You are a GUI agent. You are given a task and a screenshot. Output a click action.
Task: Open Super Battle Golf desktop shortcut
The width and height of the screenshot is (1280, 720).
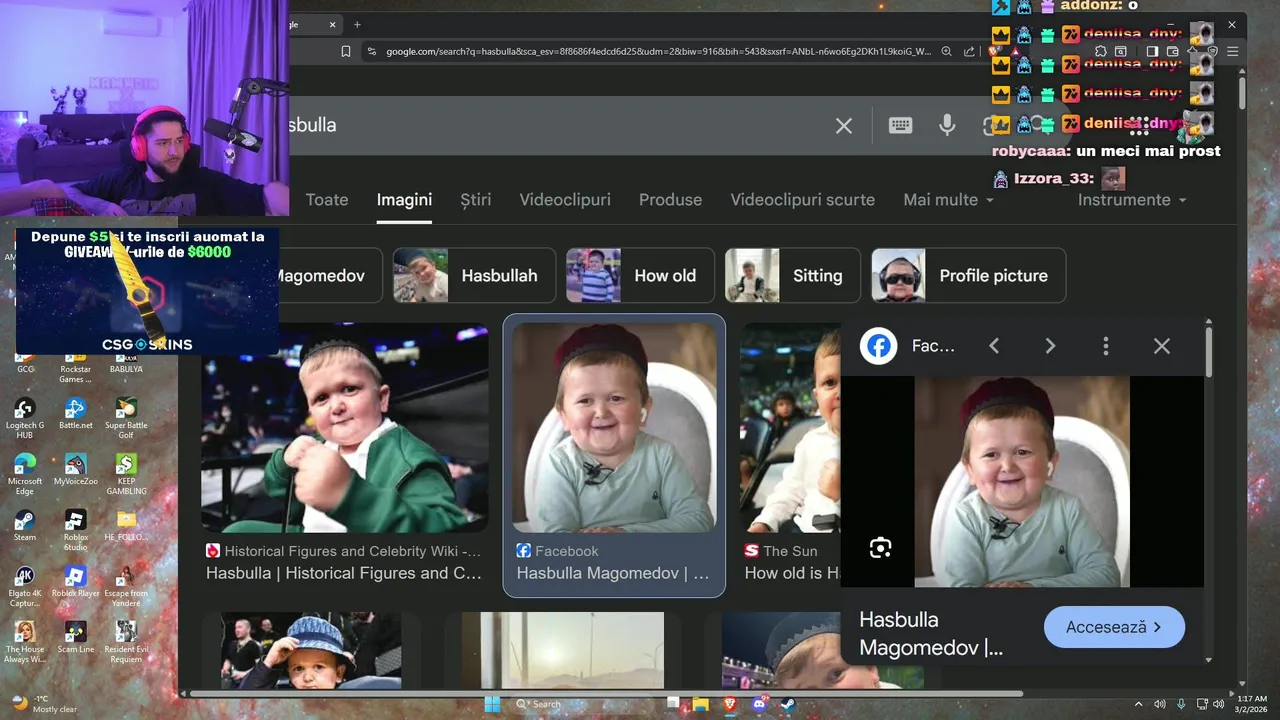[x=126, y=418]
